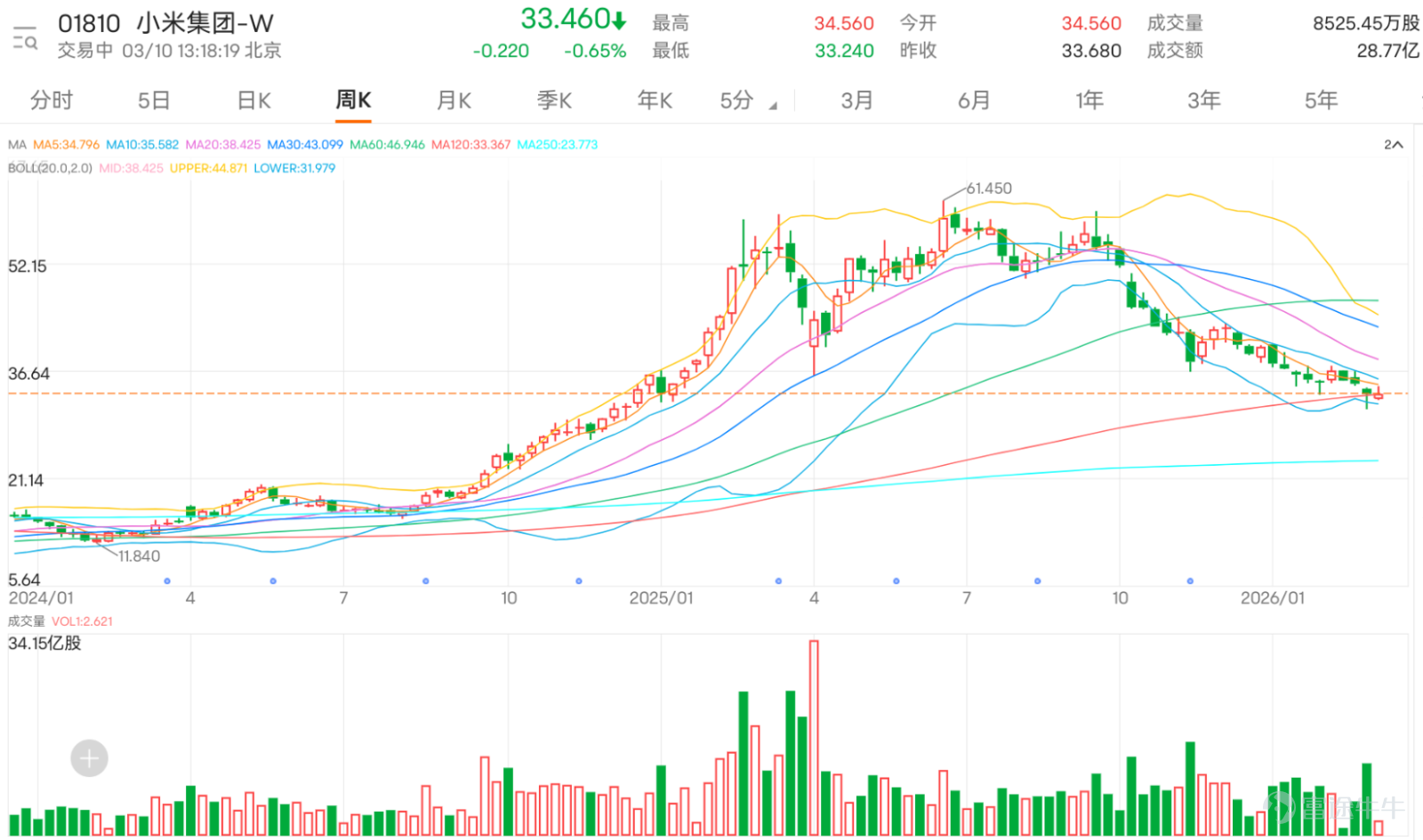
Task: Click the stock name 小米集团-W
Action: point(205,23)
